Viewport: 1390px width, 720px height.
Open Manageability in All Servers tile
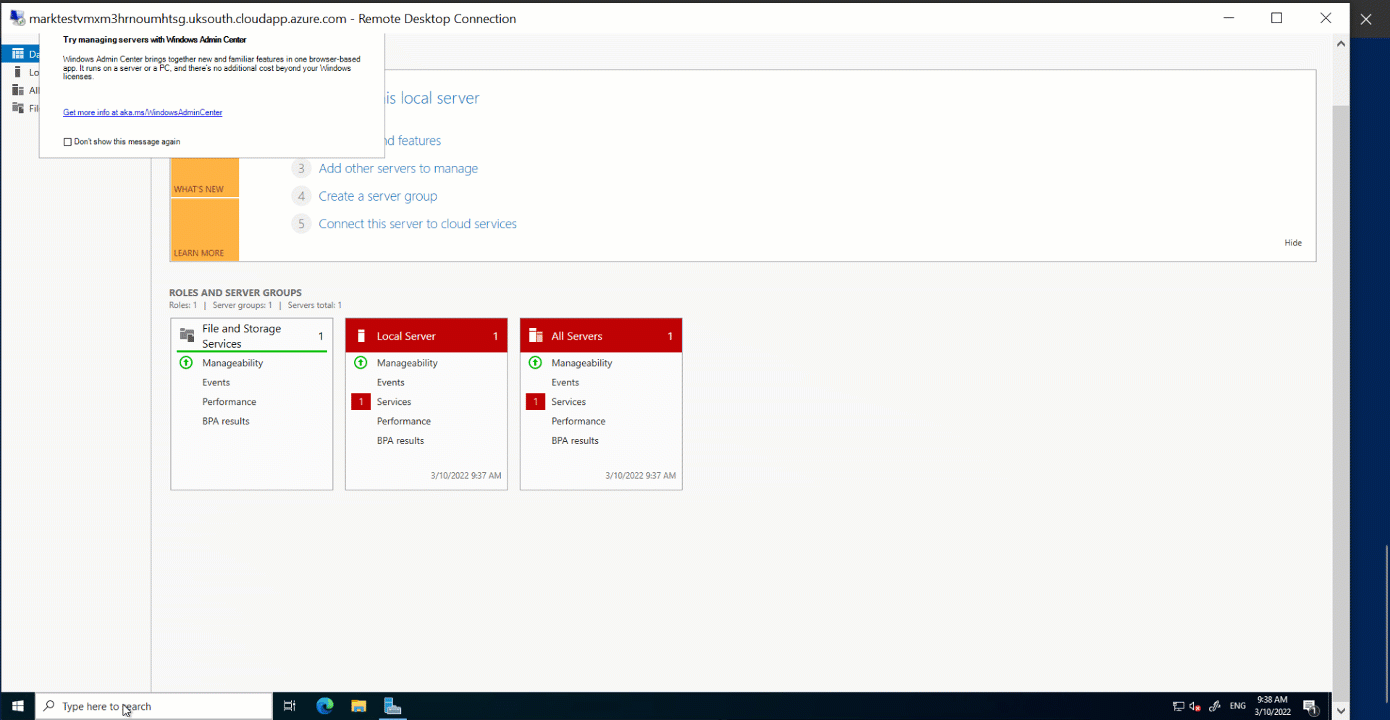coord(582,363)
